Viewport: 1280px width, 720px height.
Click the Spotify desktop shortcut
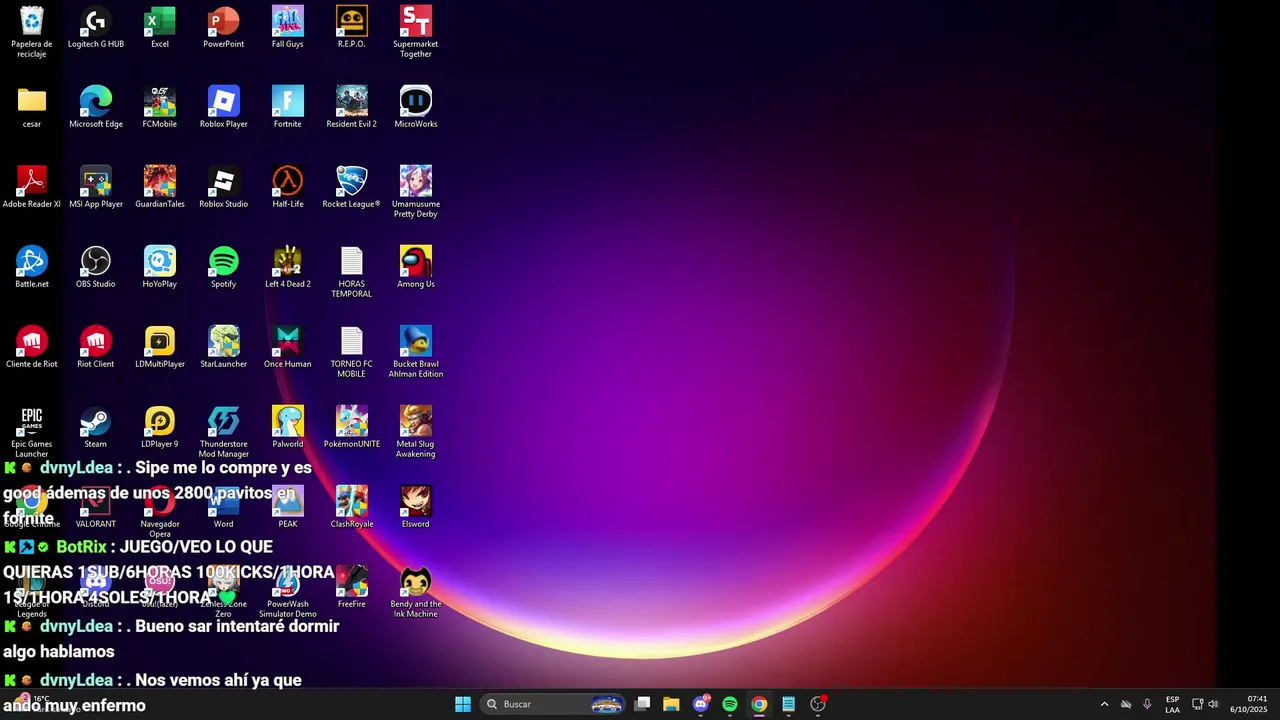coord(224,267)
